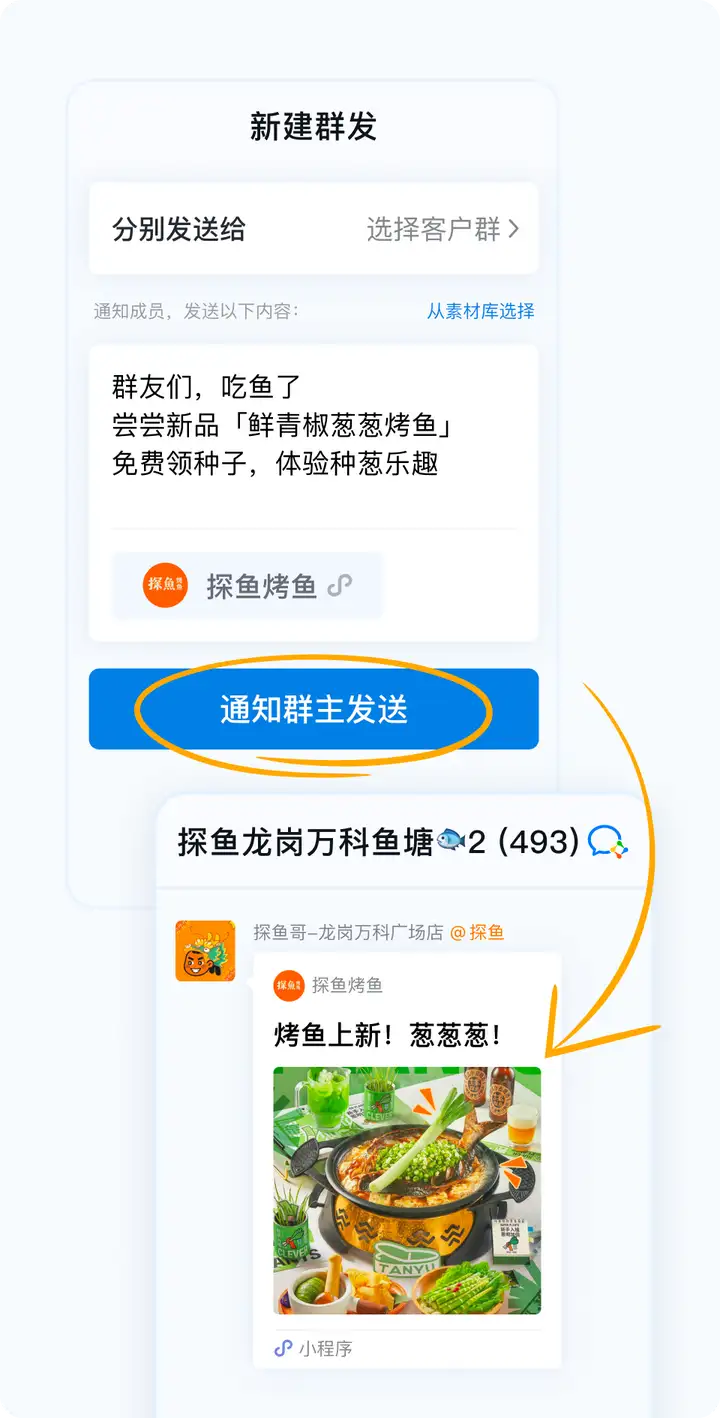Click the small 探鱼烤鱼 logo on the message card
Screen dimensions: 720x1418
pos(289,985)
